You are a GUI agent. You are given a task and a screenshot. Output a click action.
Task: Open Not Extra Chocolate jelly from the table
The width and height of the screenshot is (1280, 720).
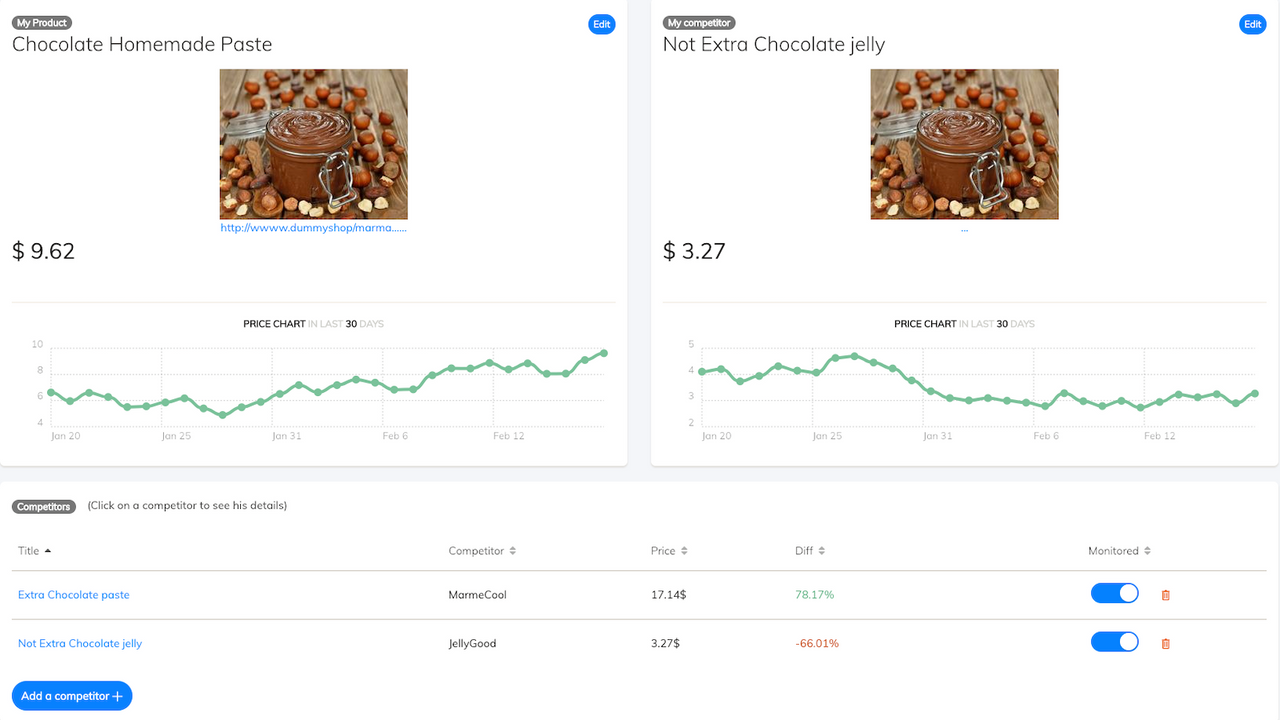point(80,643)
